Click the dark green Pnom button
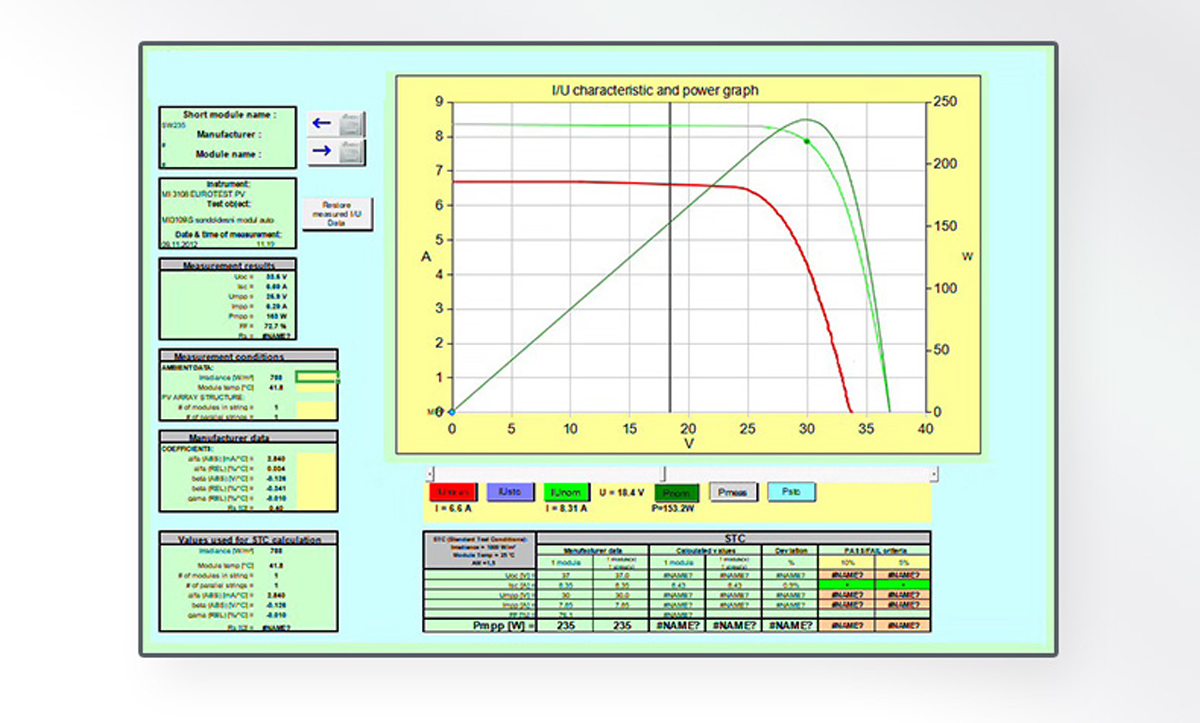The height and width of the screenshot is (723, 1200). tap(677, 492)
